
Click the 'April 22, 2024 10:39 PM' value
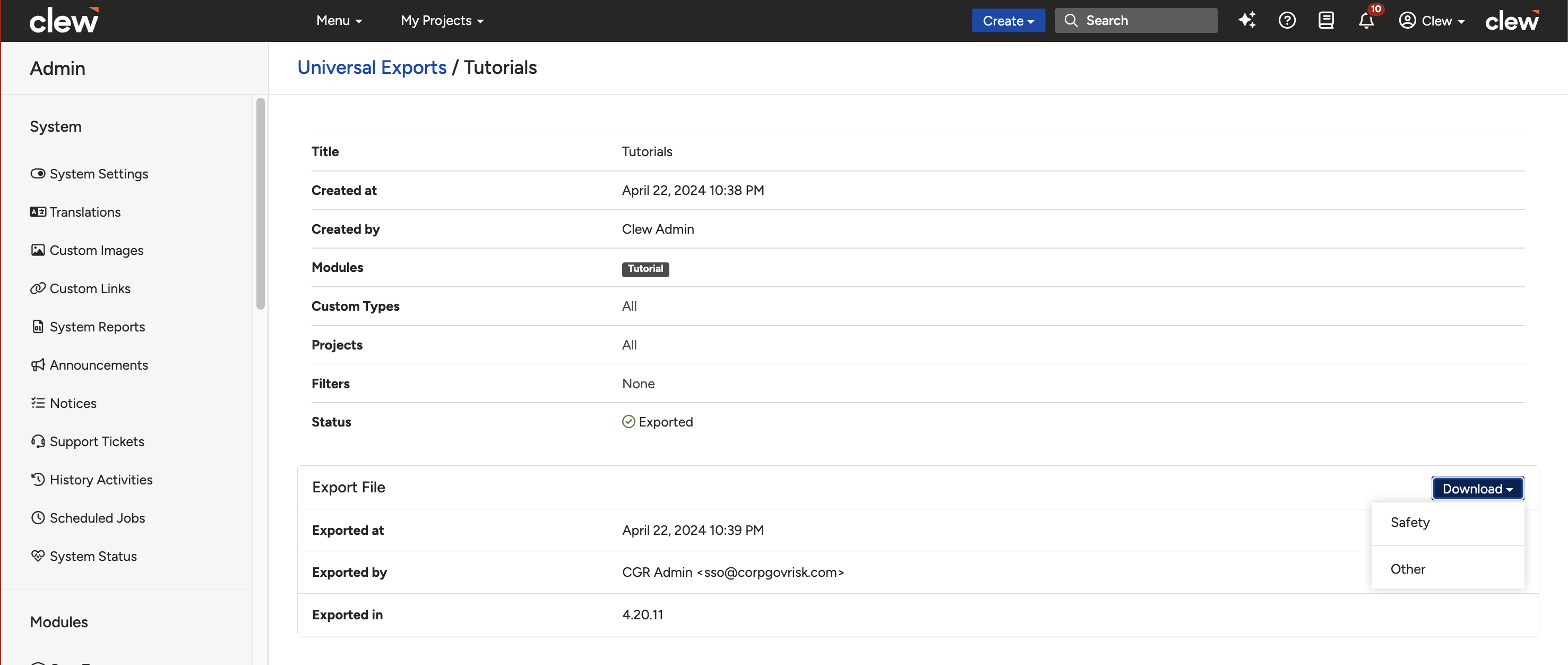(693, 530)
